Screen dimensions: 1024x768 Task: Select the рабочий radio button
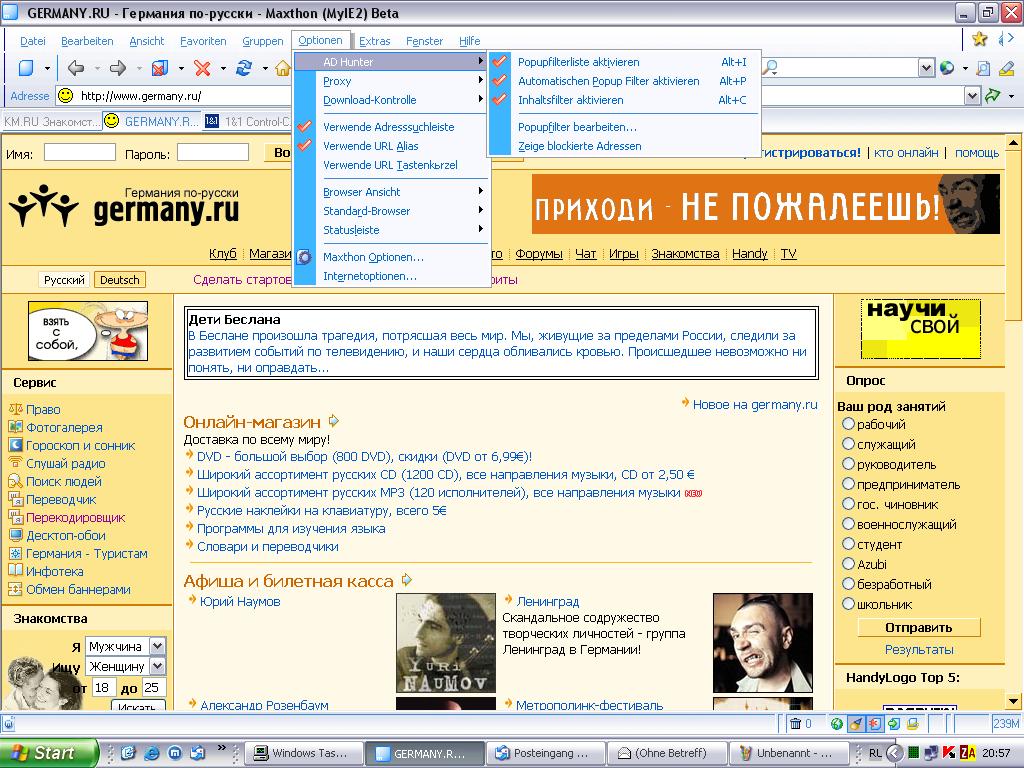848,424
